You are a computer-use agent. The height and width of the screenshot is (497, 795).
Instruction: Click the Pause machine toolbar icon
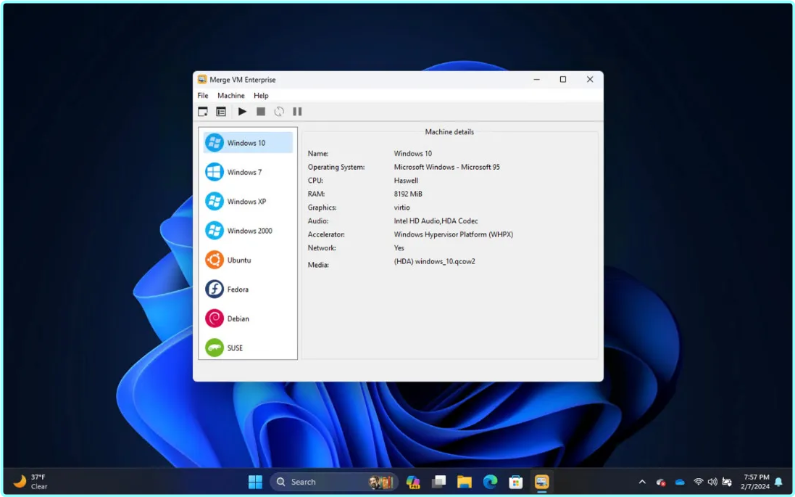click(297, 112)
